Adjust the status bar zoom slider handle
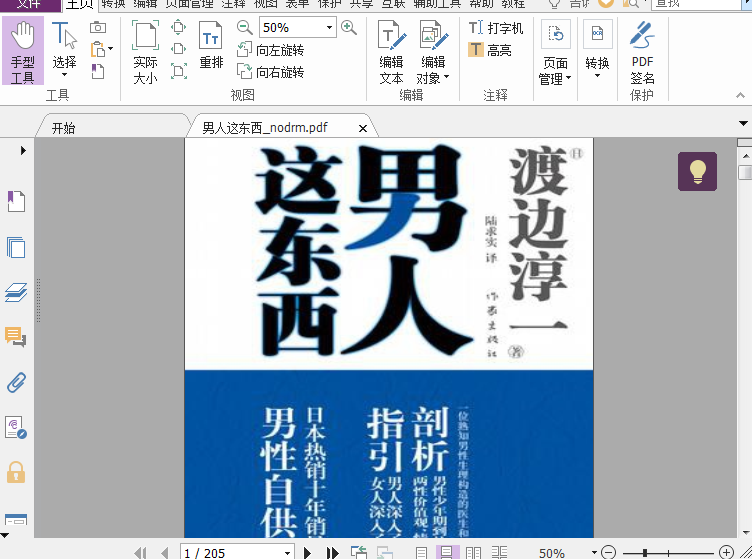The width and height of the screenshot is (752, 559). click(x=645, y=553)
